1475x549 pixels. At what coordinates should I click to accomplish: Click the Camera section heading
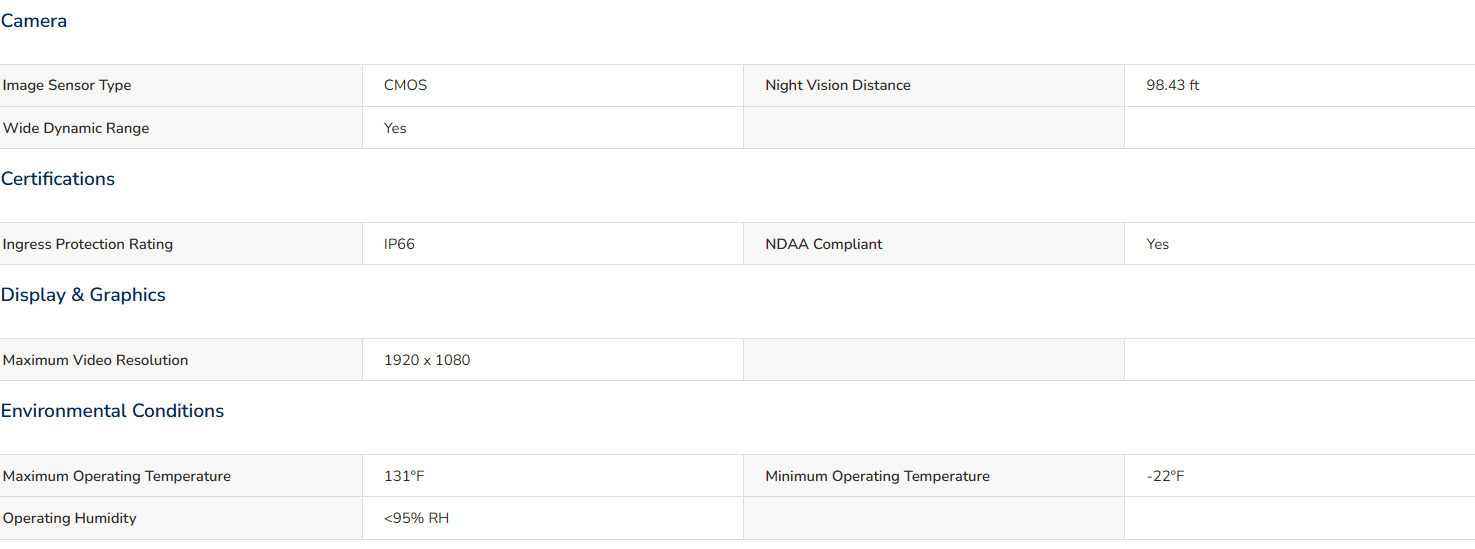(x=34, y=21)
